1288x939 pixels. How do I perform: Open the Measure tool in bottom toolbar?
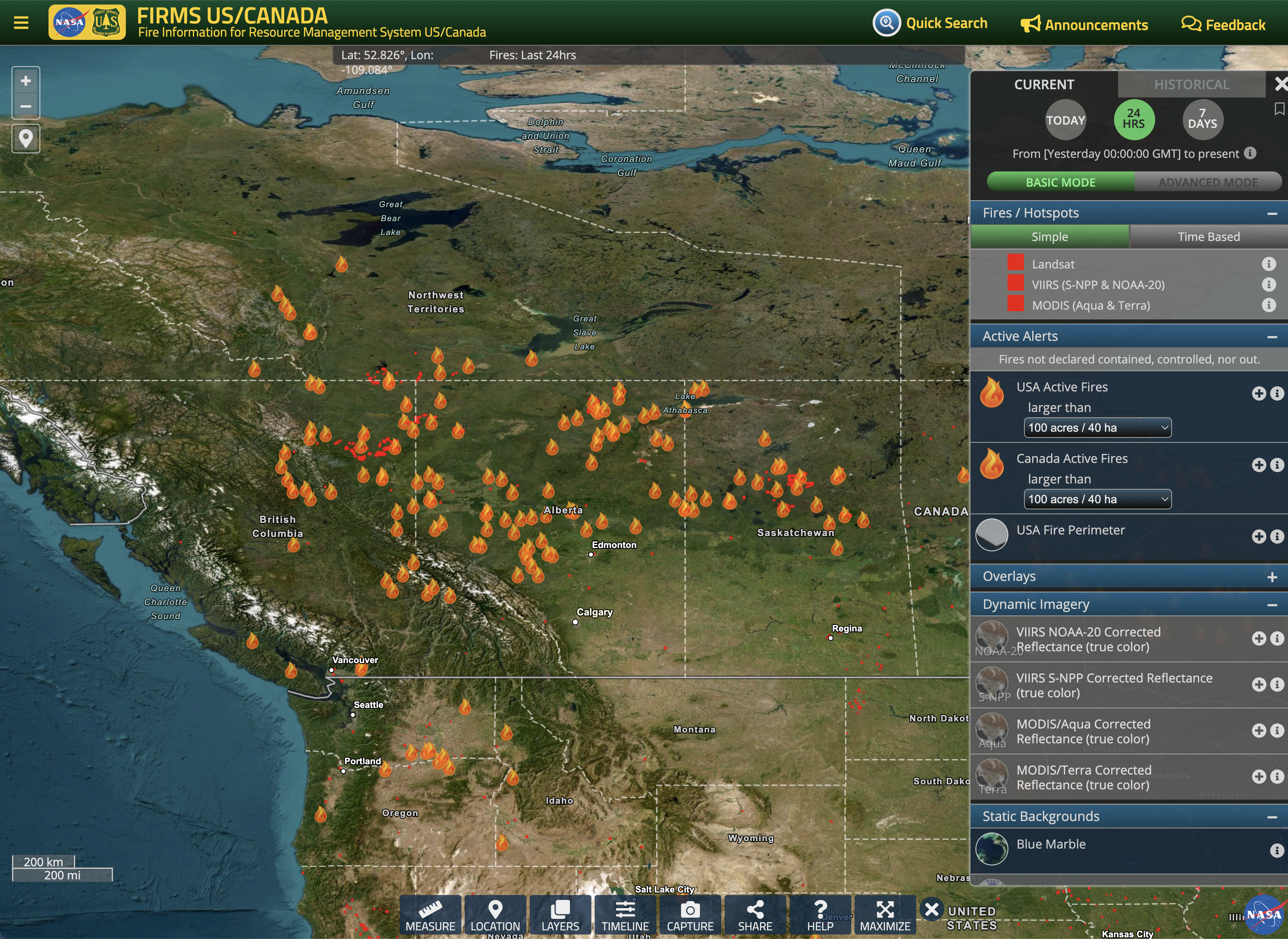(430, 915)
